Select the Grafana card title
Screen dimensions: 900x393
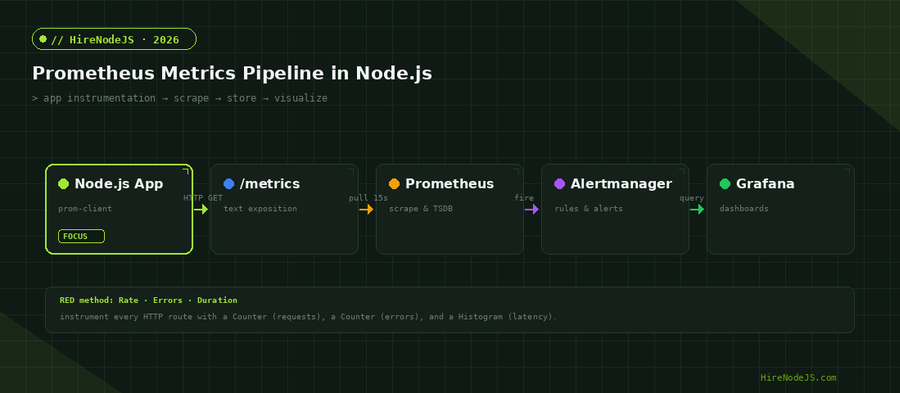point(765,184)
